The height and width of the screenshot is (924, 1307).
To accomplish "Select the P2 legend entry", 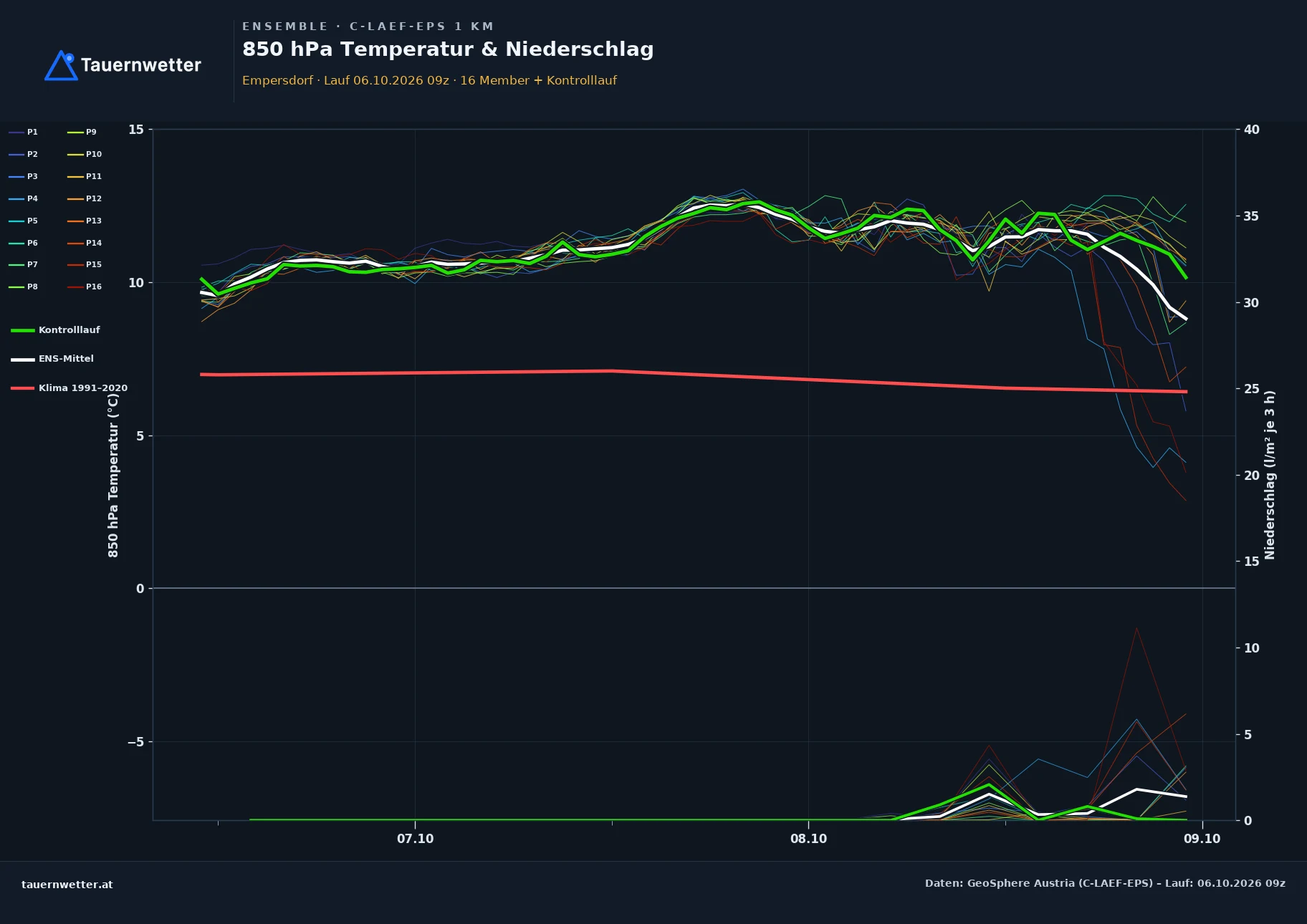I will [24, 154].
